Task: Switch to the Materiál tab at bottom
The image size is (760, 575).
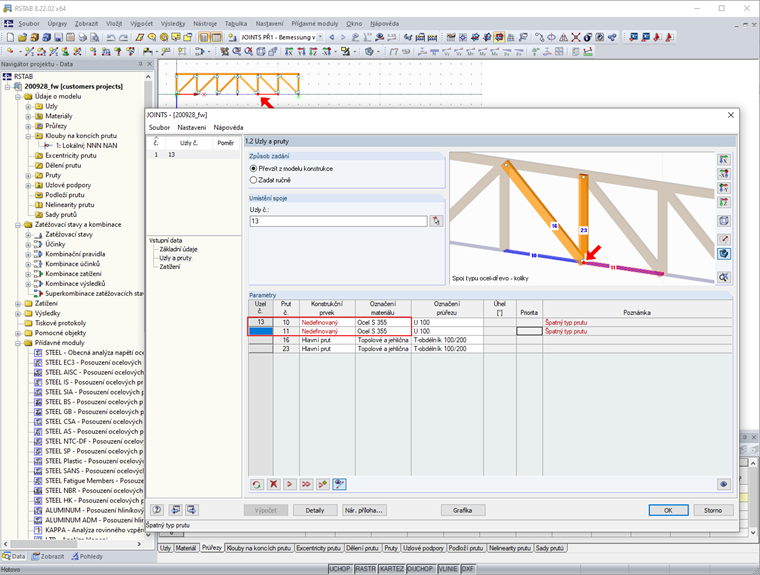Action: point(186,548)
